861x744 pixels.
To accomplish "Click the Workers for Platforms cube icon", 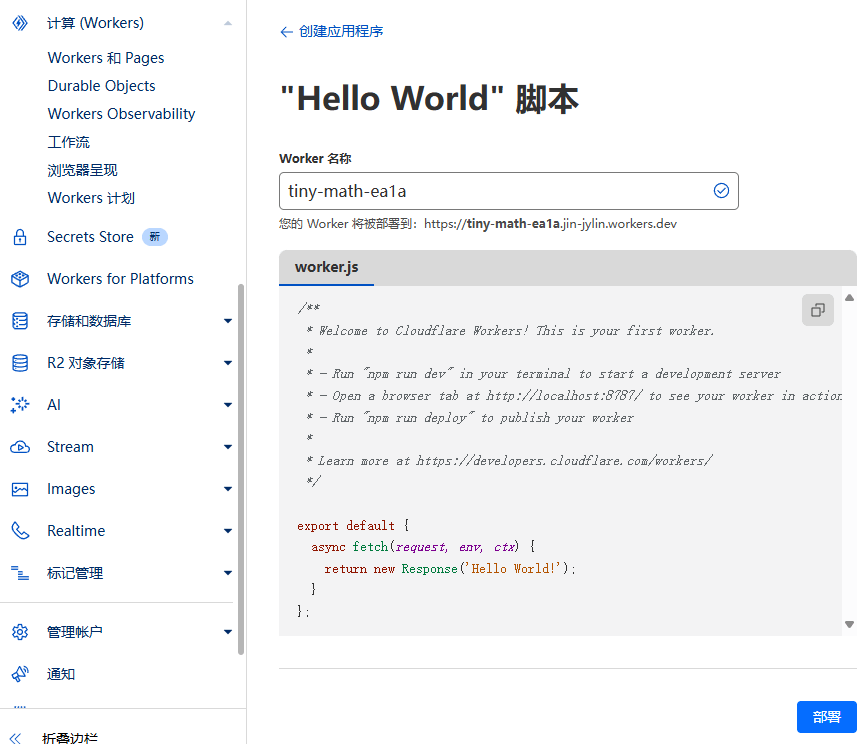I will click(20, 279).
